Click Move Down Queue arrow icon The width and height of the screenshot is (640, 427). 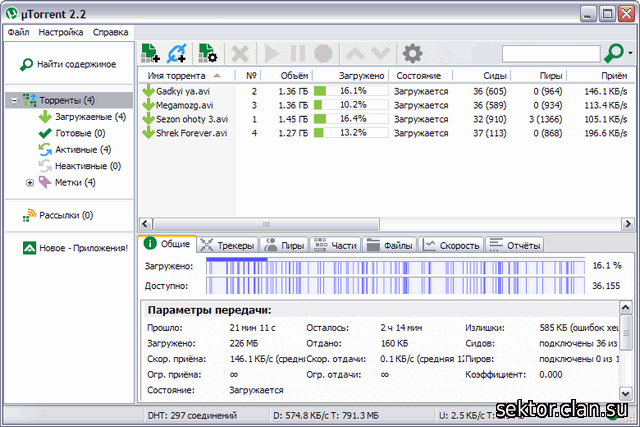point(380,53)
